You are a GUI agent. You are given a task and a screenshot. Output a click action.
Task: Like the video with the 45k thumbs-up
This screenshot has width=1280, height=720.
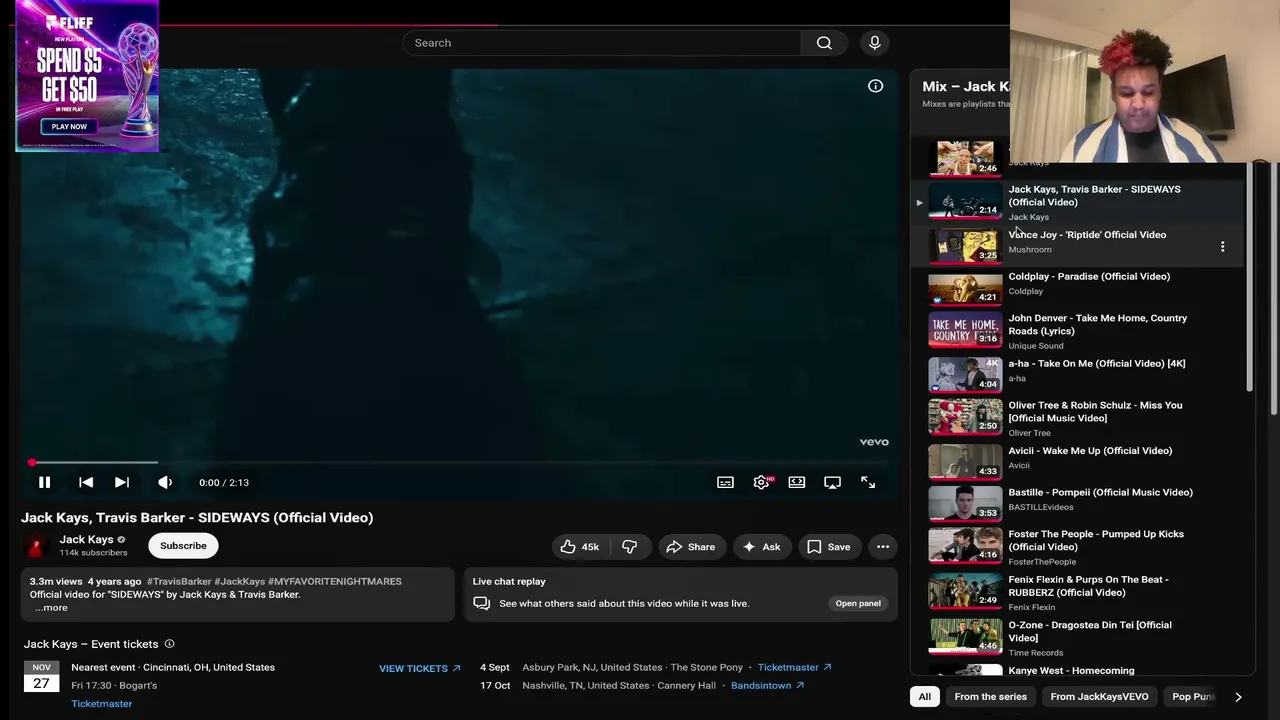pyautogui.click(x=579, y=547)
